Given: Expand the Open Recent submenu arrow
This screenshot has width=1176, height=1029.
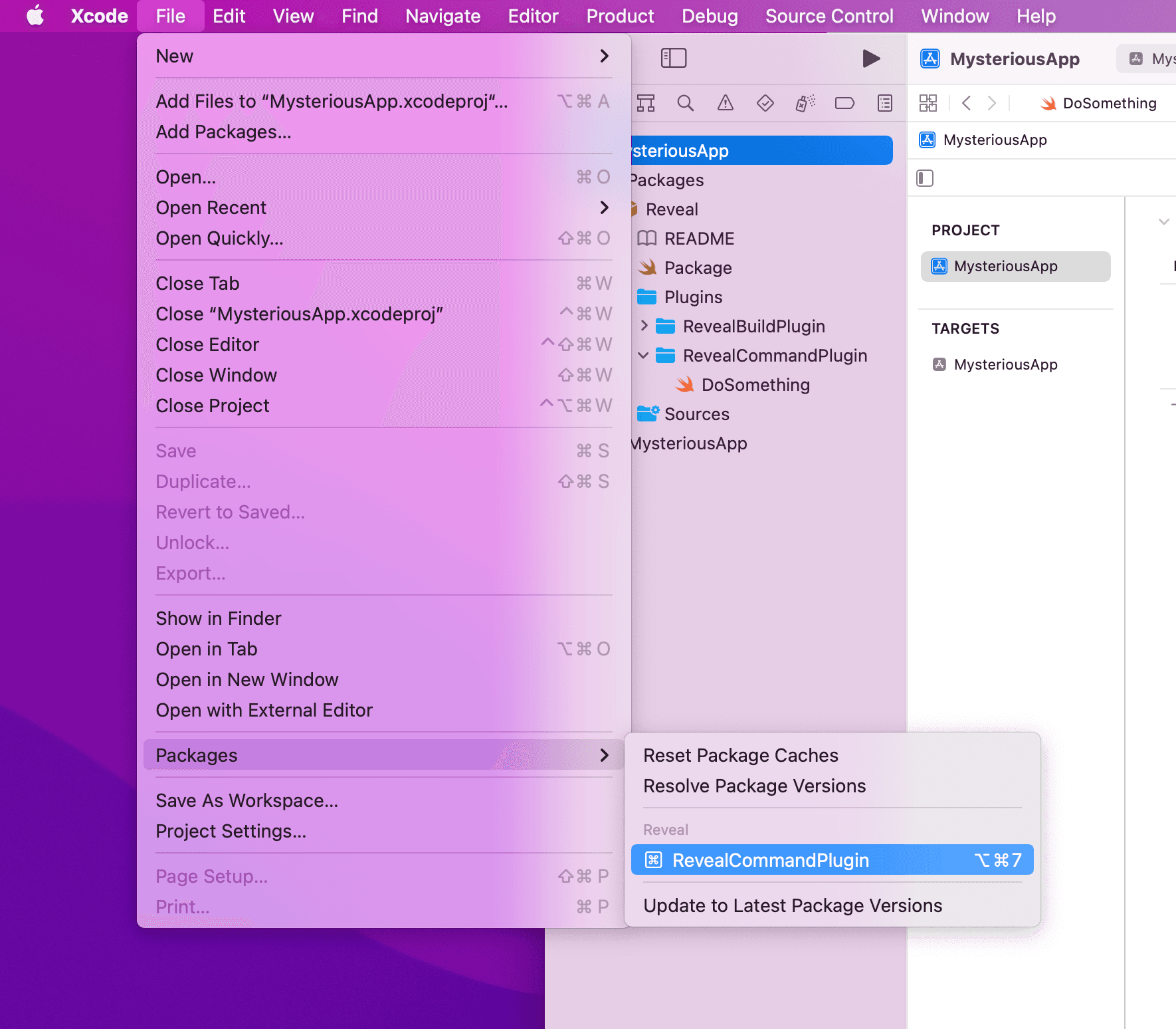Looking at the screenshot, I should [604, 207].
